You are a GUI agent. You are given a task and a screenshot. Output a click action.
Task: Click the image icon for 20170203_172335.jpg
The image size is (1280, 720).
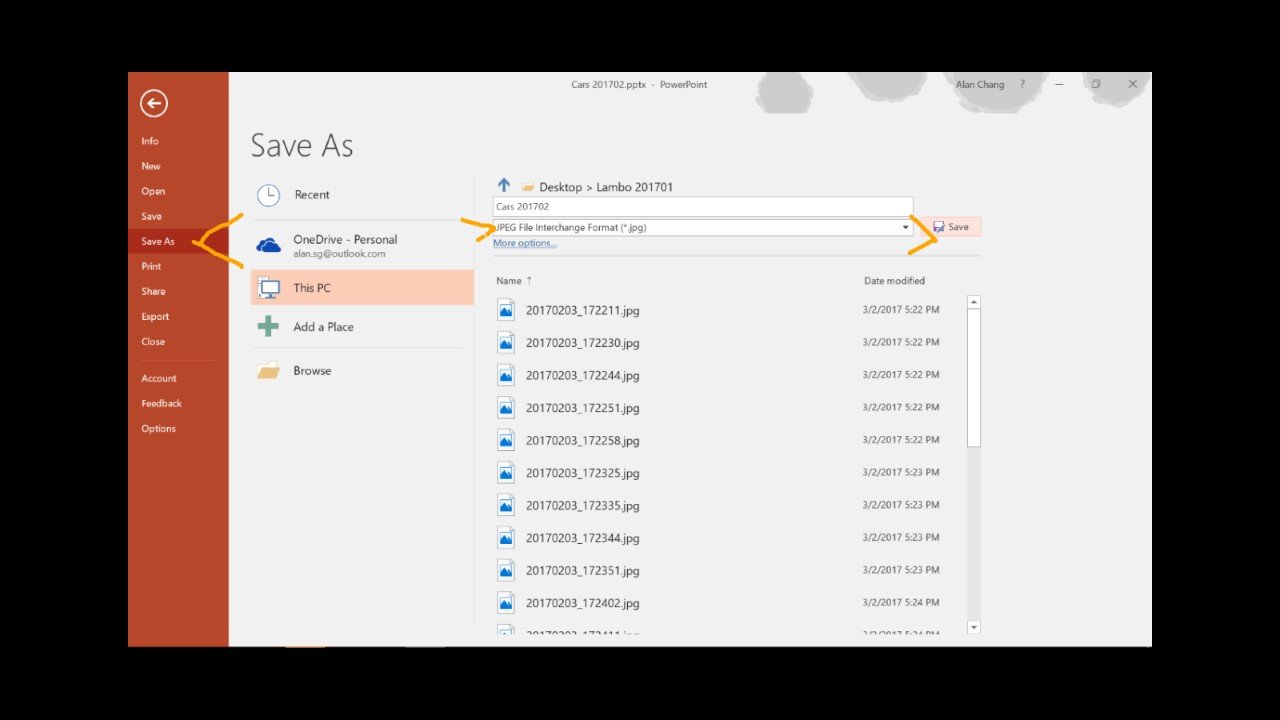click(x=506, y=505)
